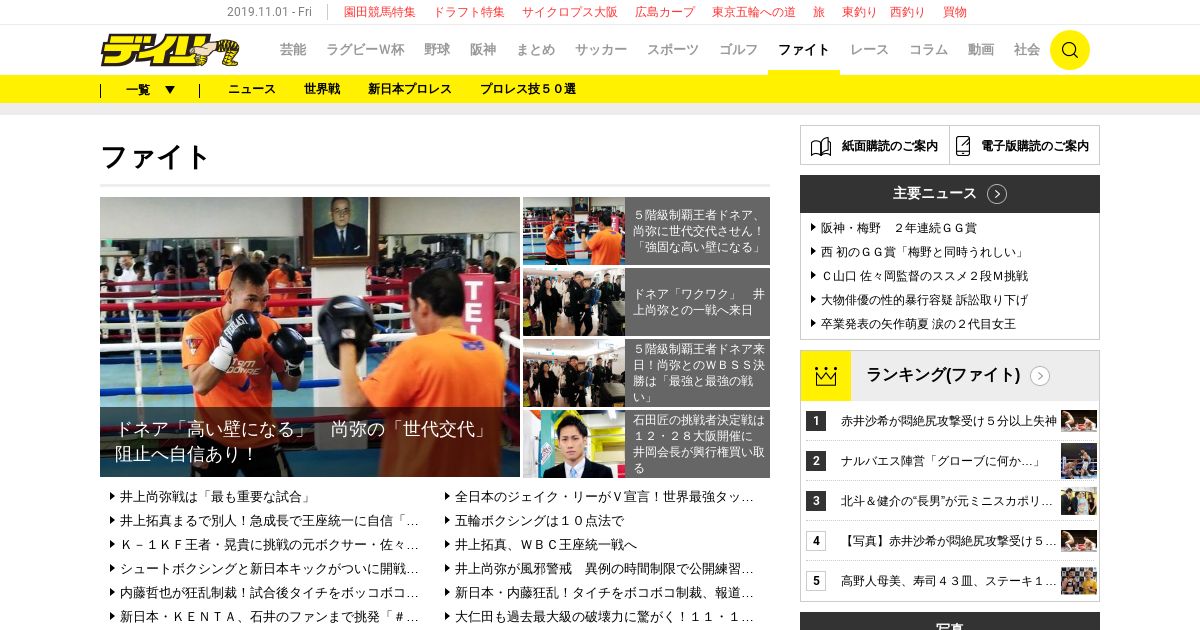Click the arrow circle next to ランキング(ファイト)
The height and width of the screenshot is (630, 1200).
point(1040,376)
